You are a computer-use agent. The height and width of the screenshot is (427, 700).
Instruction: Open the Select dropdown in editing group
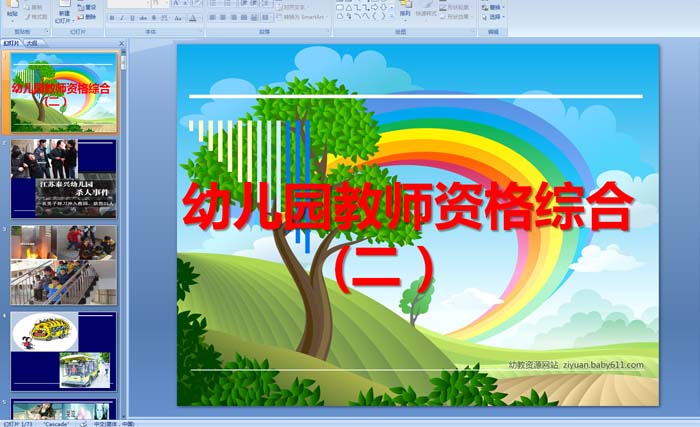[x=494, y=17]
